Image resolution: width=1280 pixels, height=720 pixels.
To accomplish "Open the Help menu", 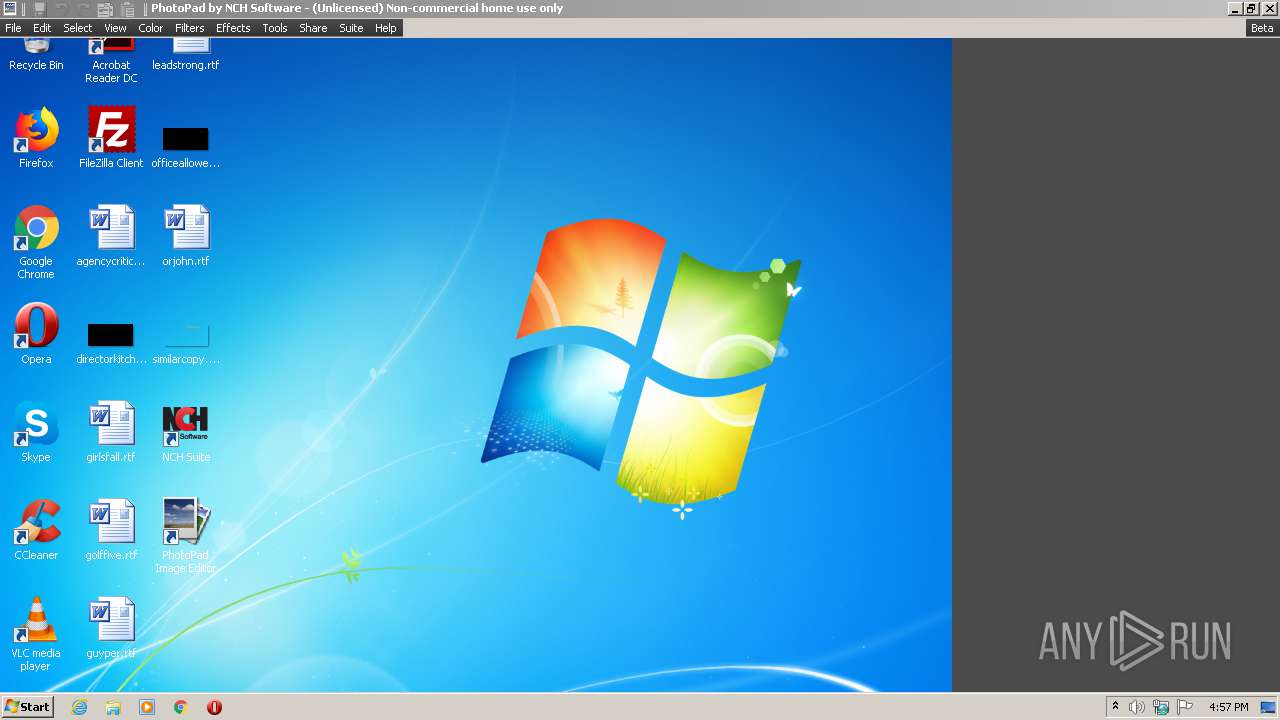I will tap(386, 28).
